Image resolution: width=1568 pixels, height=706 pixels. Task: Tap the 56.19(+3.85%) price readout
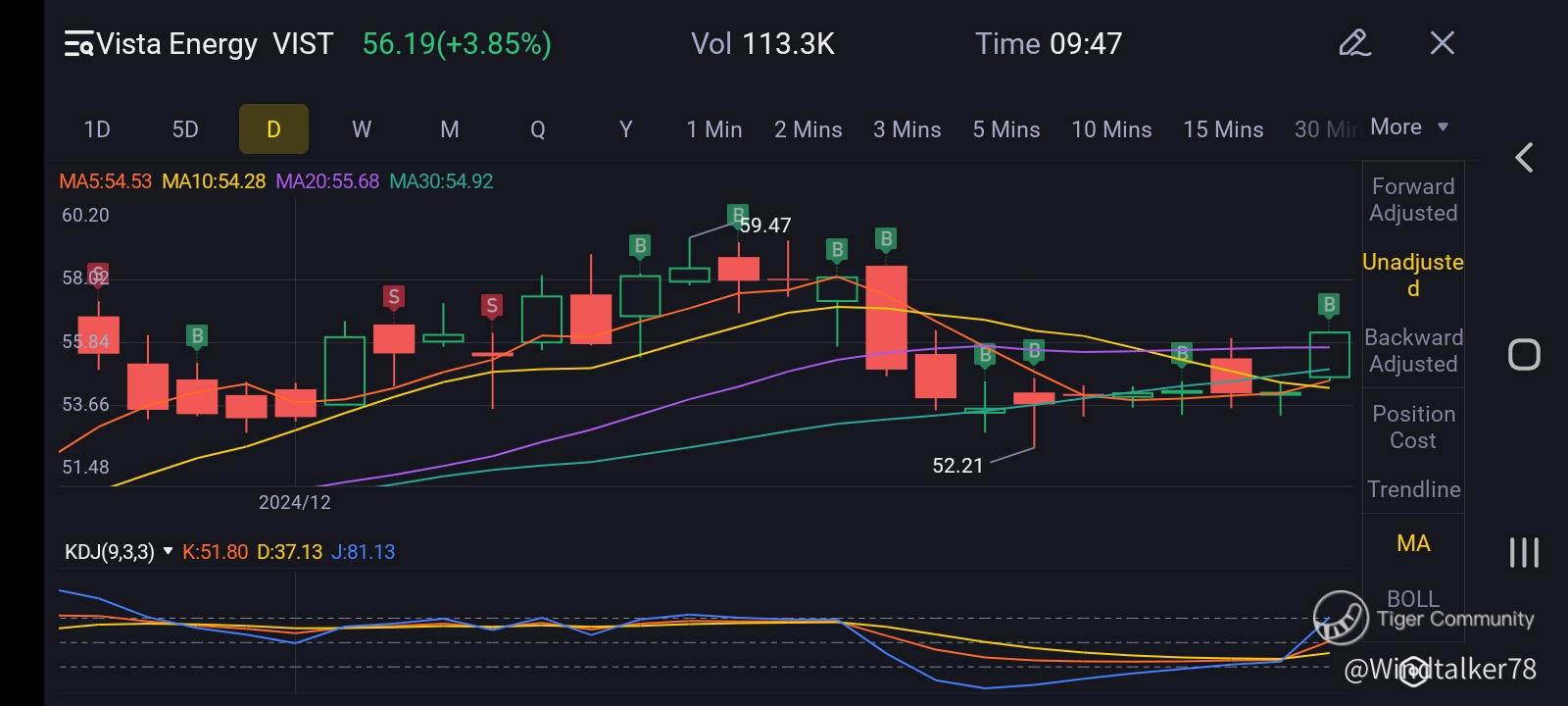pos(457,44)
